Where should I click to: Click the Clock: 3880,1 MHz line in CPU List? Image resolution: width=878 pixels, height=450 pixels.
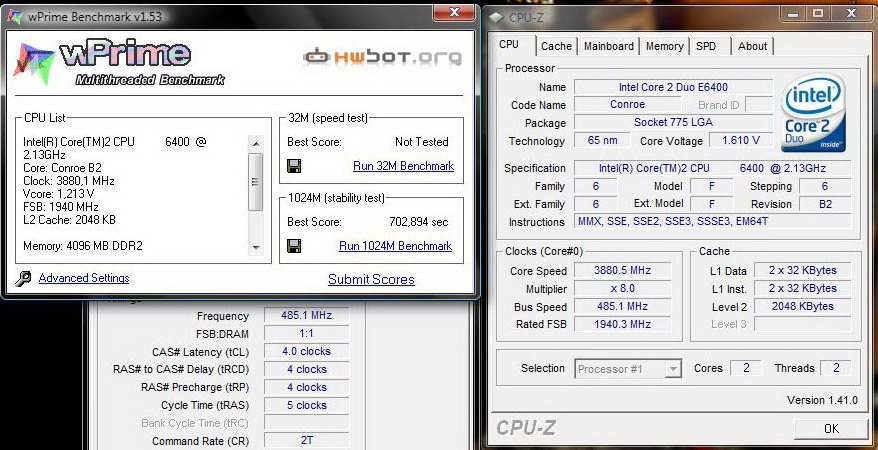click(x=68, y=181)
